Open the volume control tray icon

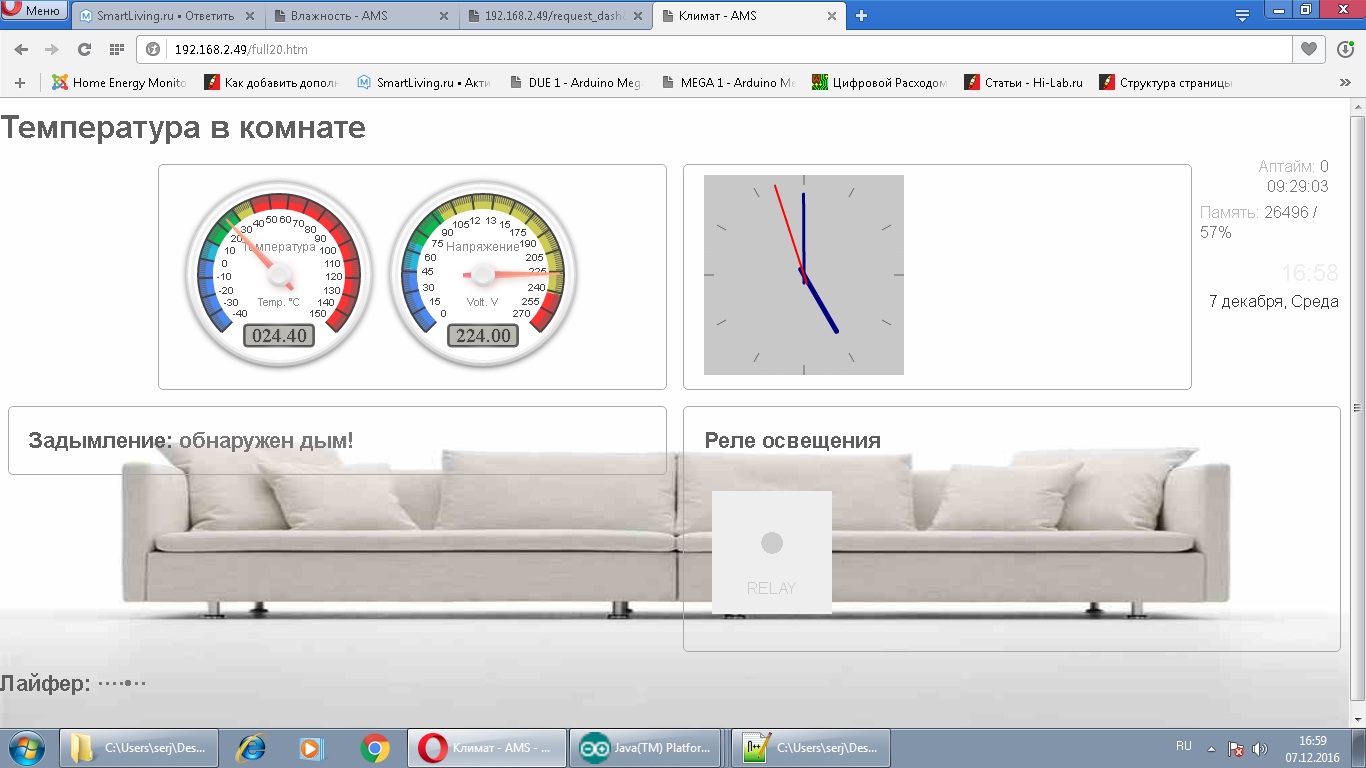coord(1260,748)
